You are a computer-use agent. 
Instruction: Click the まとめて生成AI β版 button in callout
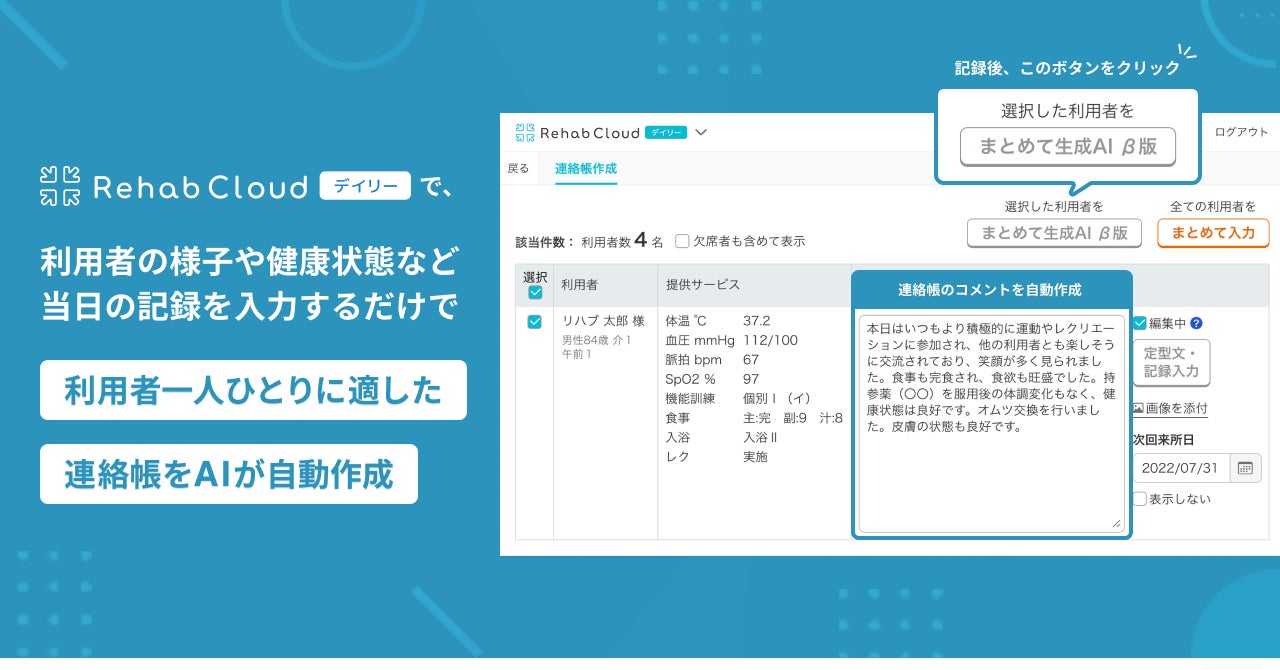(x=1067, y=146)
